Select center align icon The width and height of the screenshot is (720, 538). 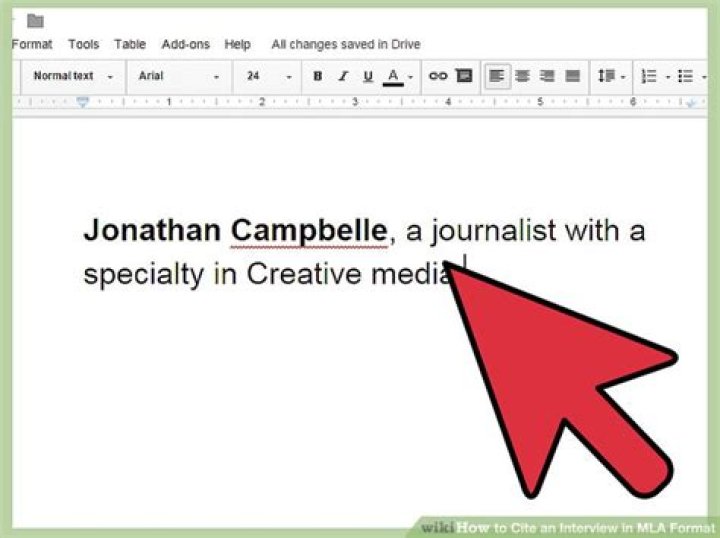coord(522,76)
